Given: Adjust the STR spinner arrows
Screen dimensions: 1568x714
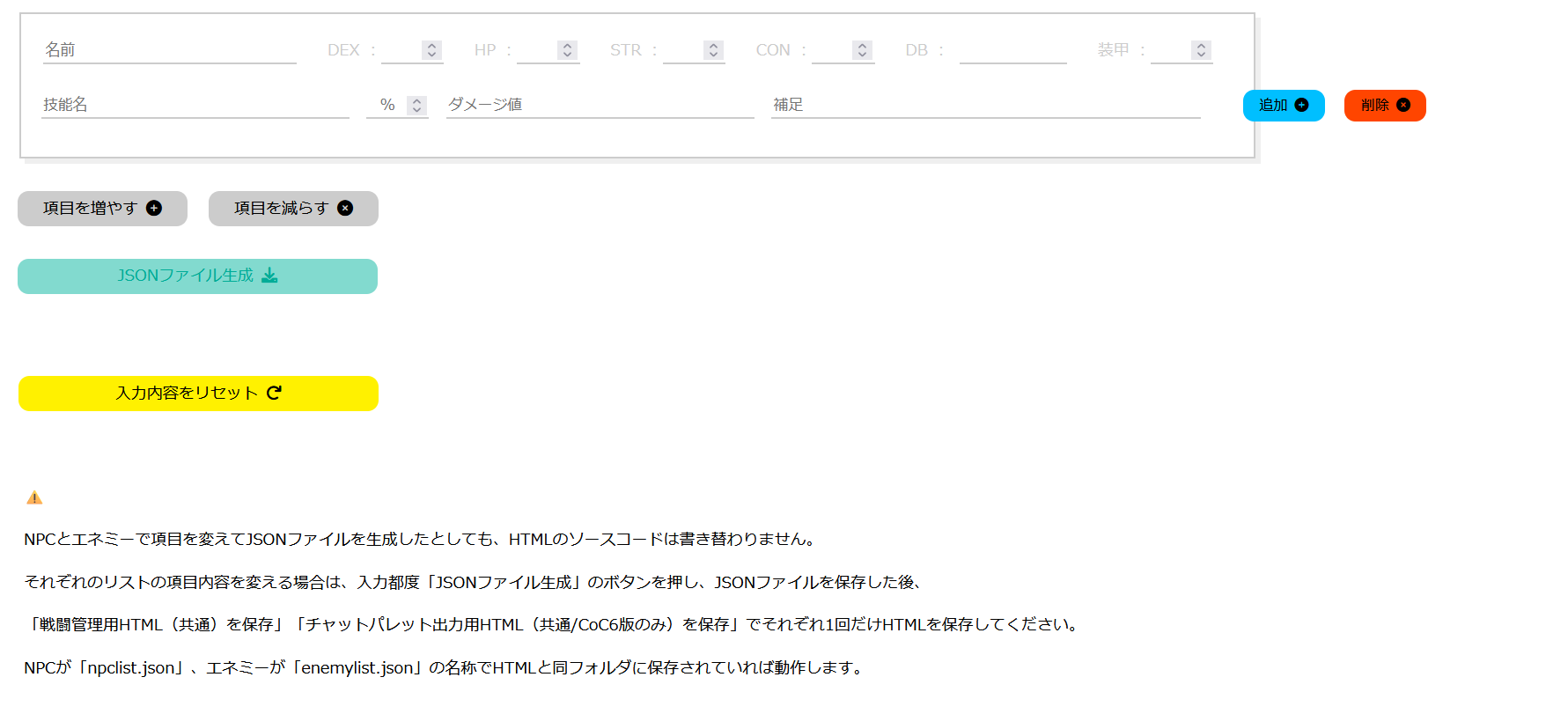Looking at the screenshot, I should 714,50.
